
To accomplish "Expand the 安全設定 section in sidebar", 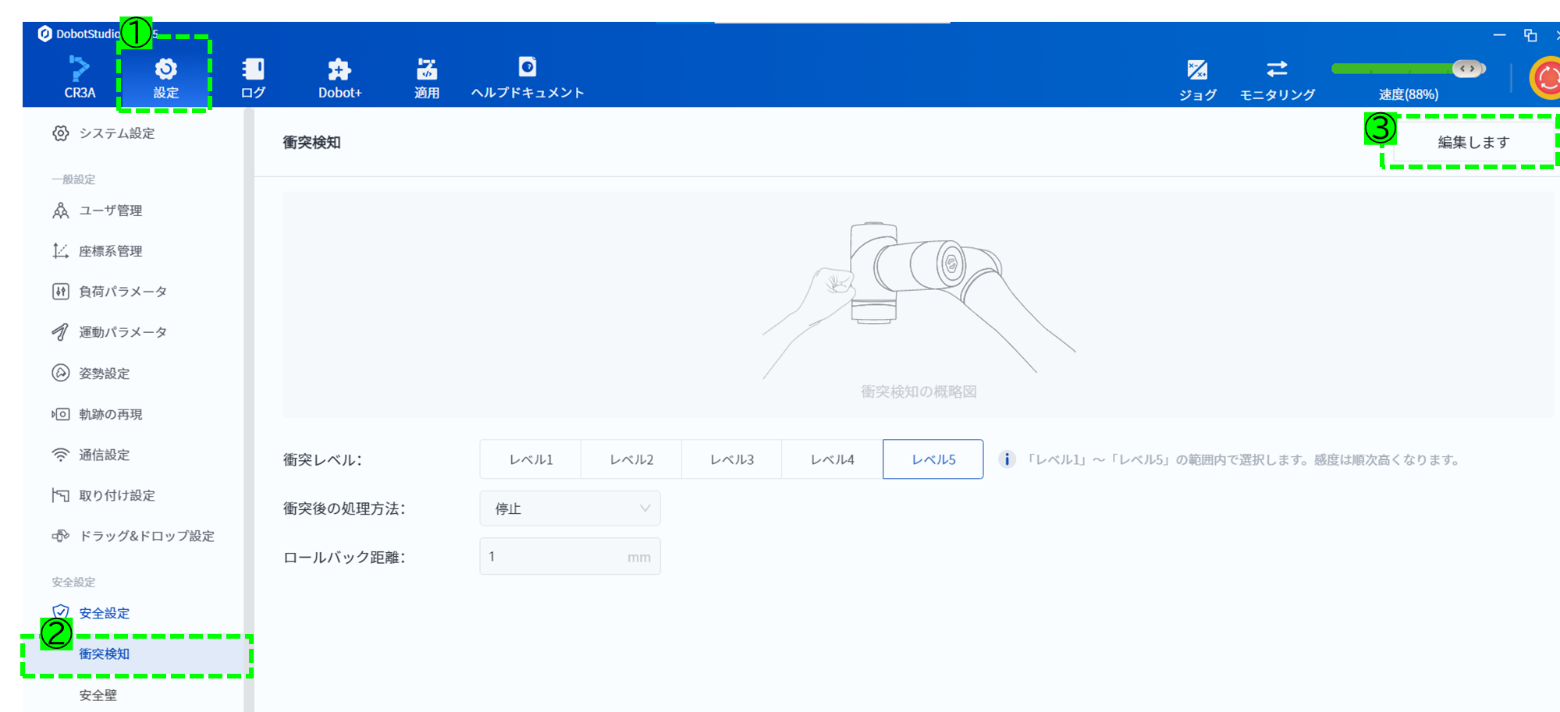I will click(x=104, y=613).
